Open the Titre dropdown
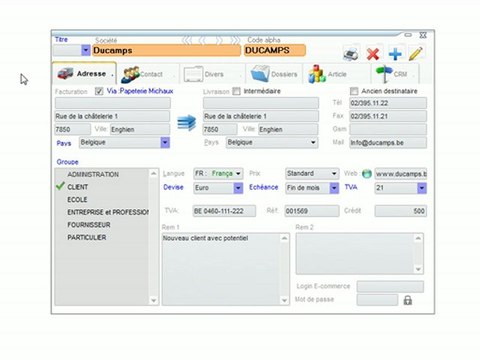Image resolution: width=480 pixels, height=360 pixels. (x=86, y=50)
